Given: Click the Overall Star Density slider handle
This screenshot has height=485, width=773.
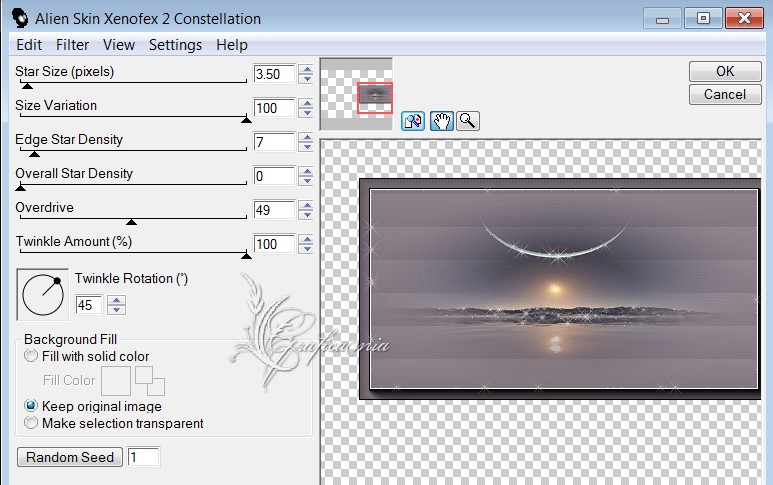Looking at the screenshot, I should pyautogui.click(x=20, y=188).
